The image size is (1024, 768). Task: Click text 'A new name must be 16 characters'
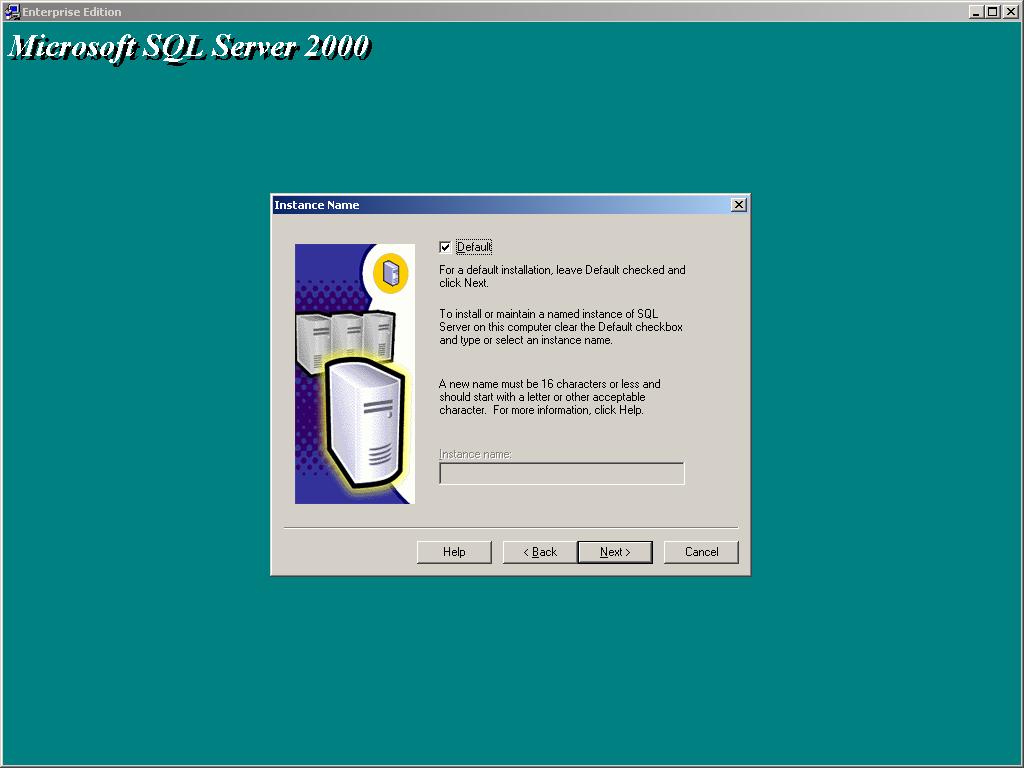coord(522,384)
